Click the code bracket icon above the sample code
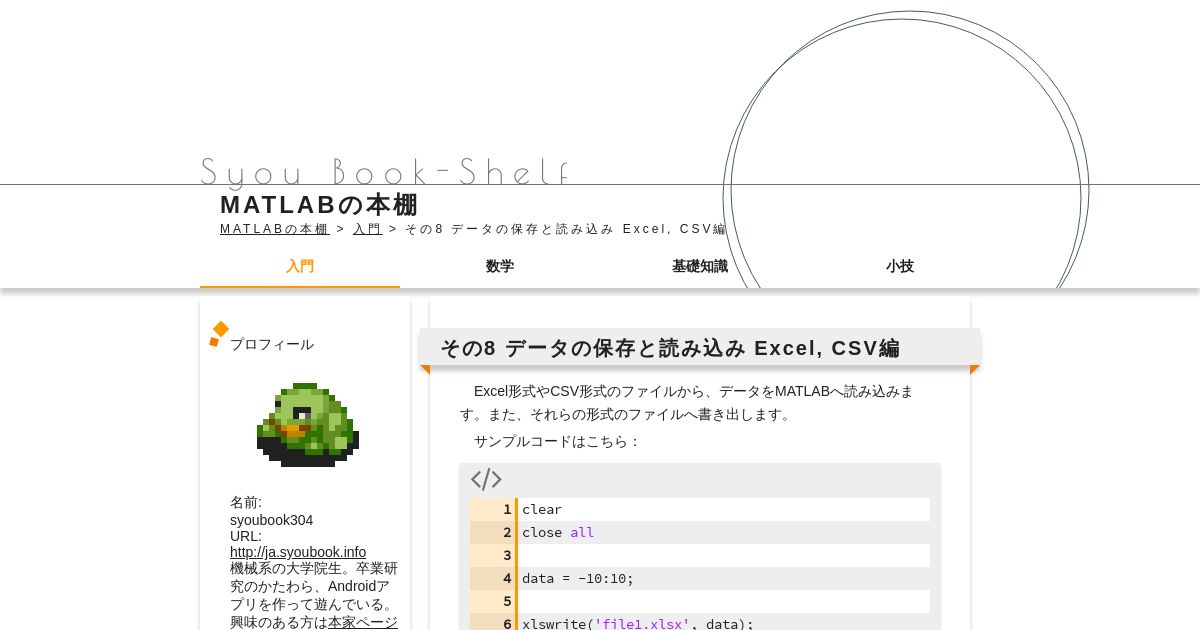Screen dimensions: 1200x630 point(486,479)
